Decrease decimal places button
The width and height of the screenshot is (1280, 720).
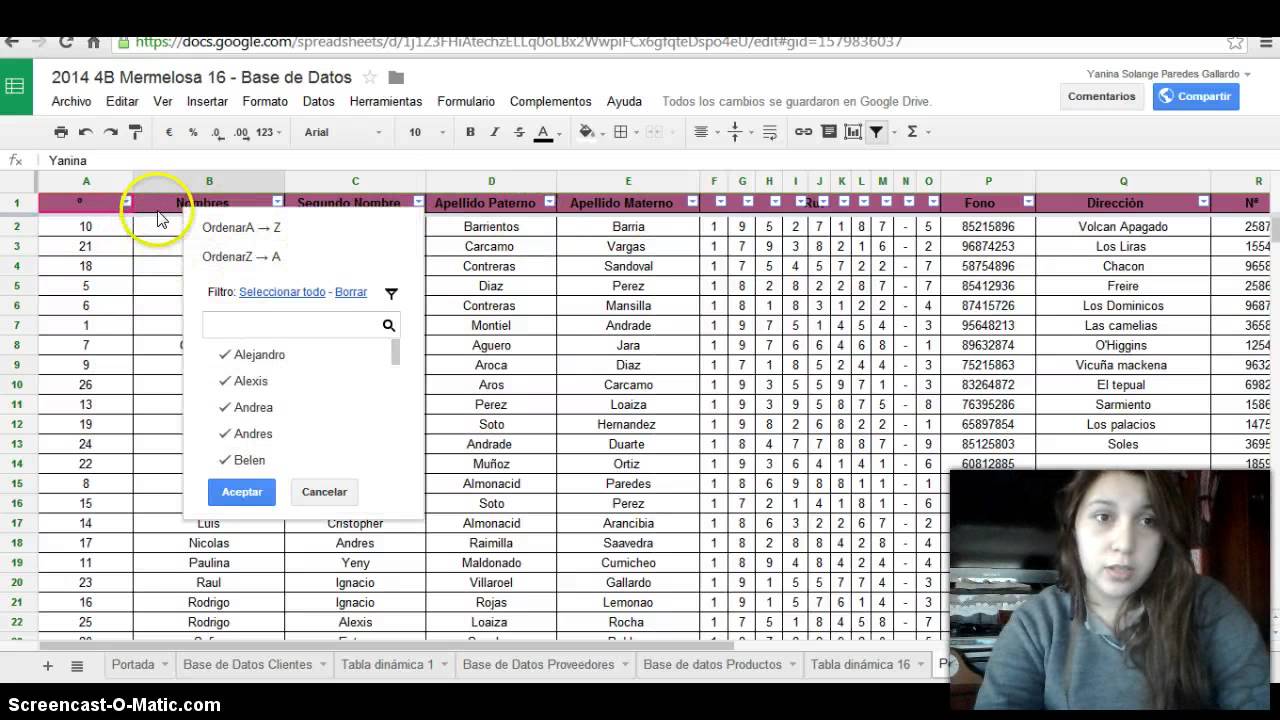coord(217,132)
